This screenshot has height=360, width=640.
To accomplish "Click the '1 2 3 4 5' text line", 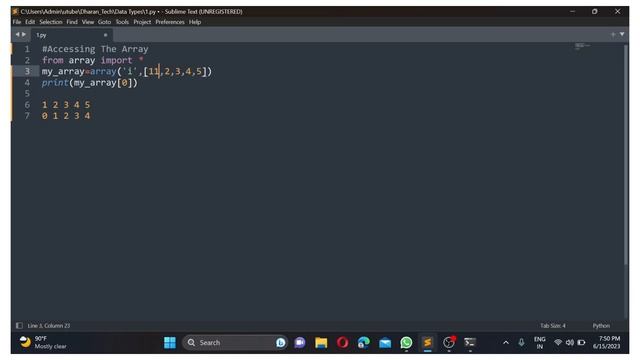I will pyautogui.click(x=66, y=105).
